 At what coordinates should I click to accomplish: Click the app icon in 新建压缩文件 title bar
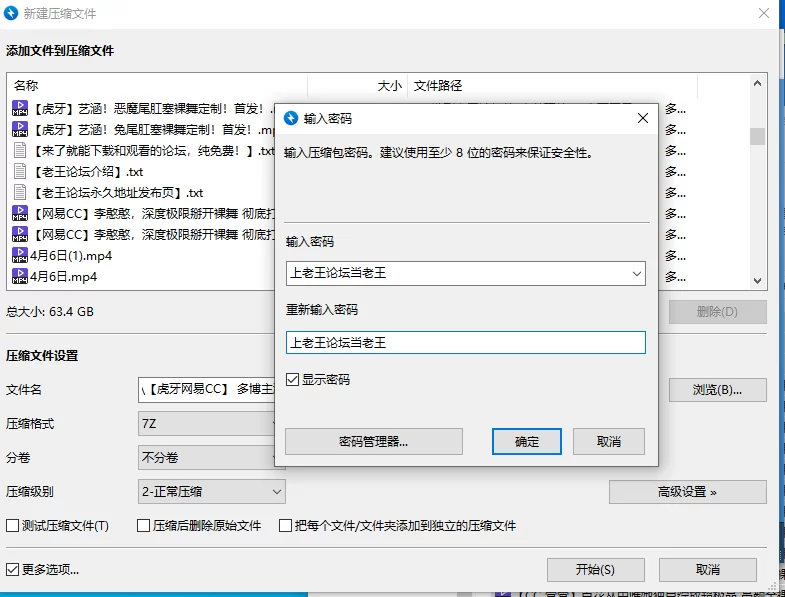coord(12,13)
